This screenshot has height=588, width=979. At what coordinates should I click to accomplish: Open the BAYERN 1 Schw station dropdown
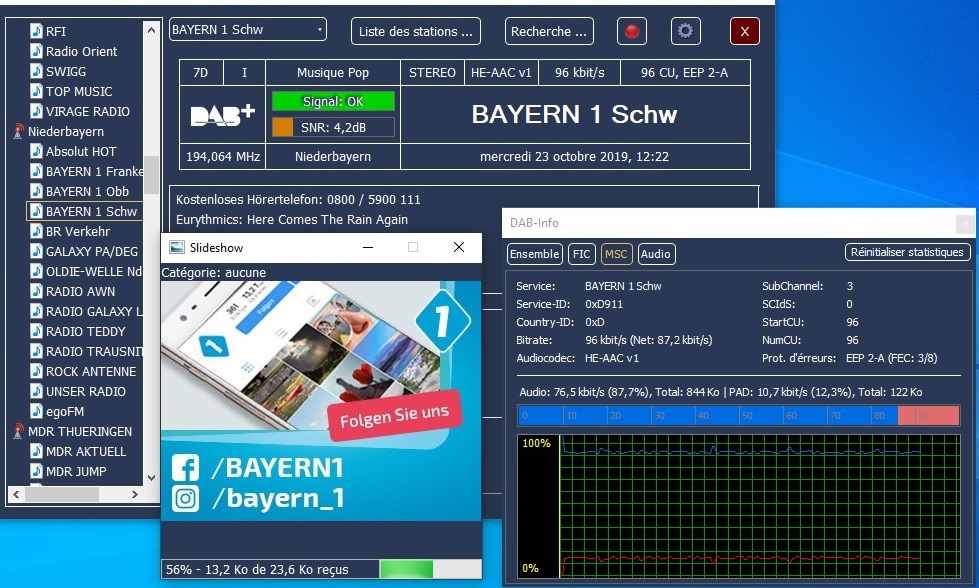248,30
